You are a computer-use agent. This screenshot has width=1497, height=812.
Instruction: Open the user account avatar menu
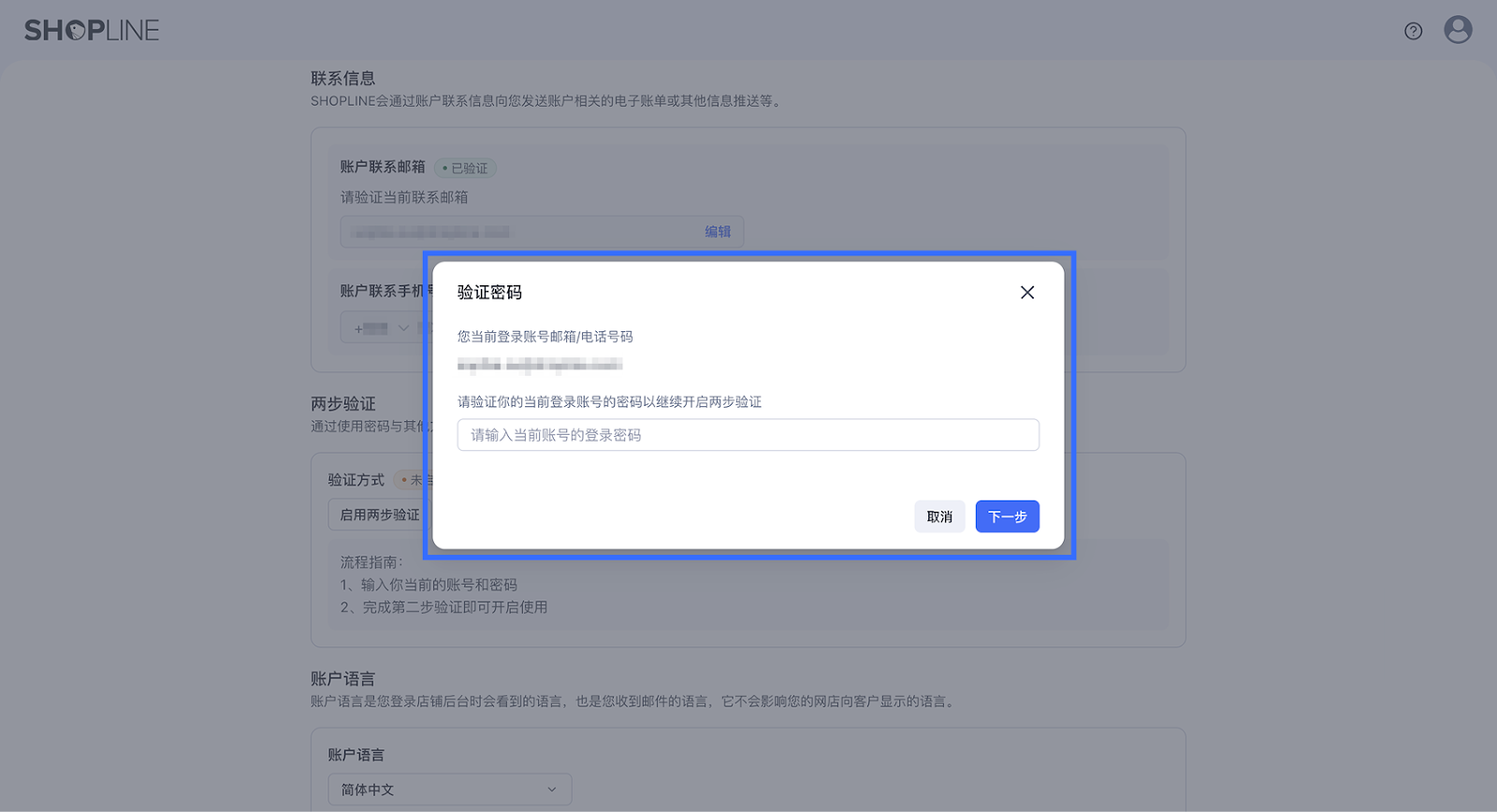click(x=1458, y=30)
